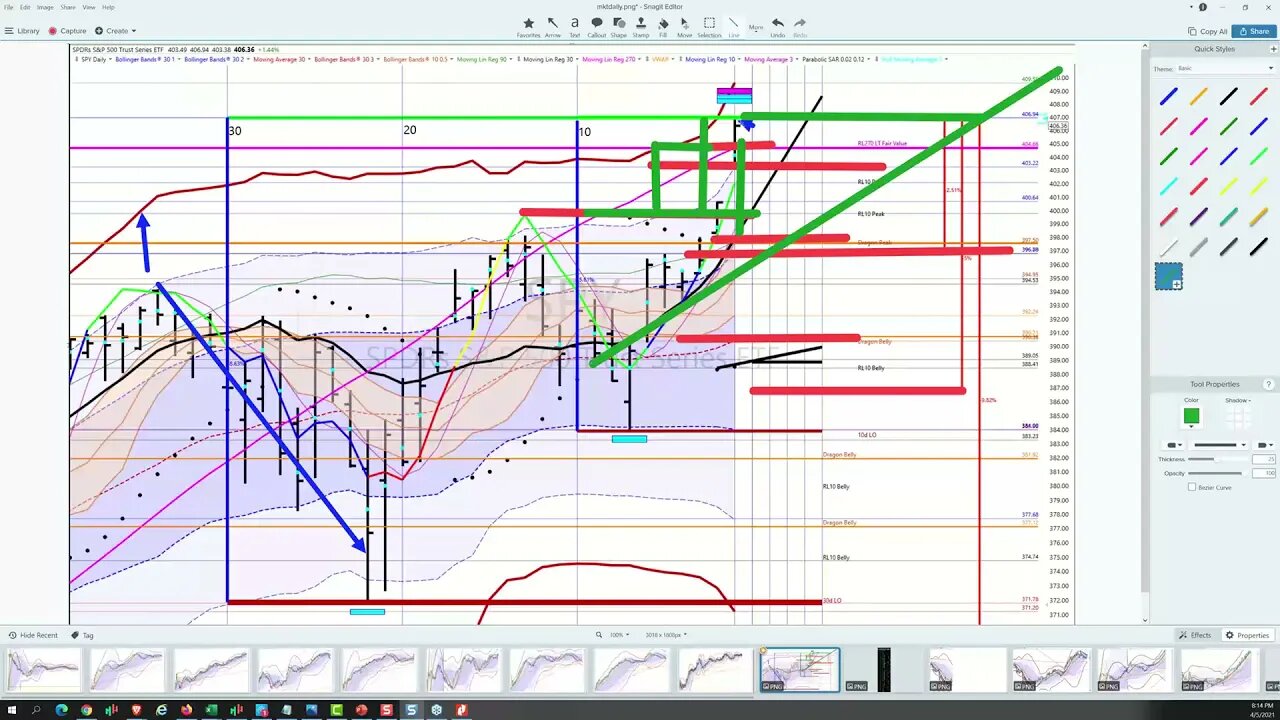Image resolution: width=1280 pixels, height=720 pixels.
Task: Pick the black line style in first row
Action: coord(1228,96)
